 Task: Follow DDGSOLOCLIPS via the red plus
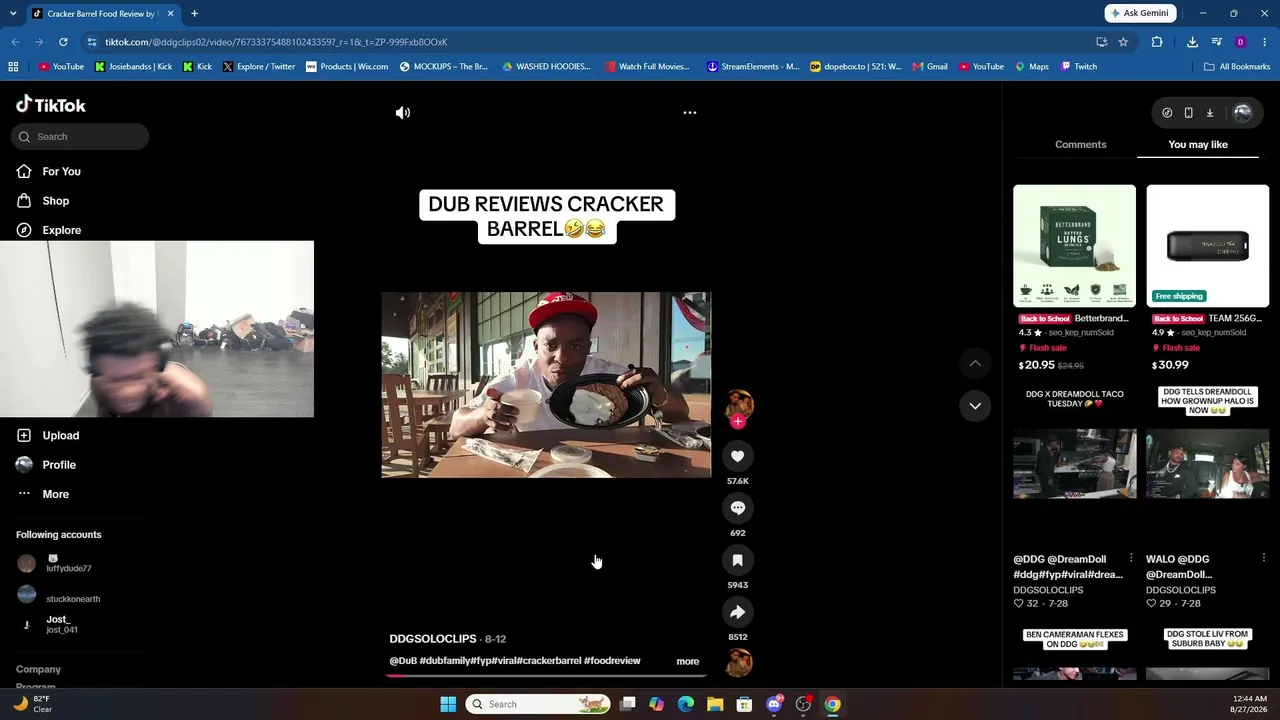pyautogui.click(x=738, y=422)
